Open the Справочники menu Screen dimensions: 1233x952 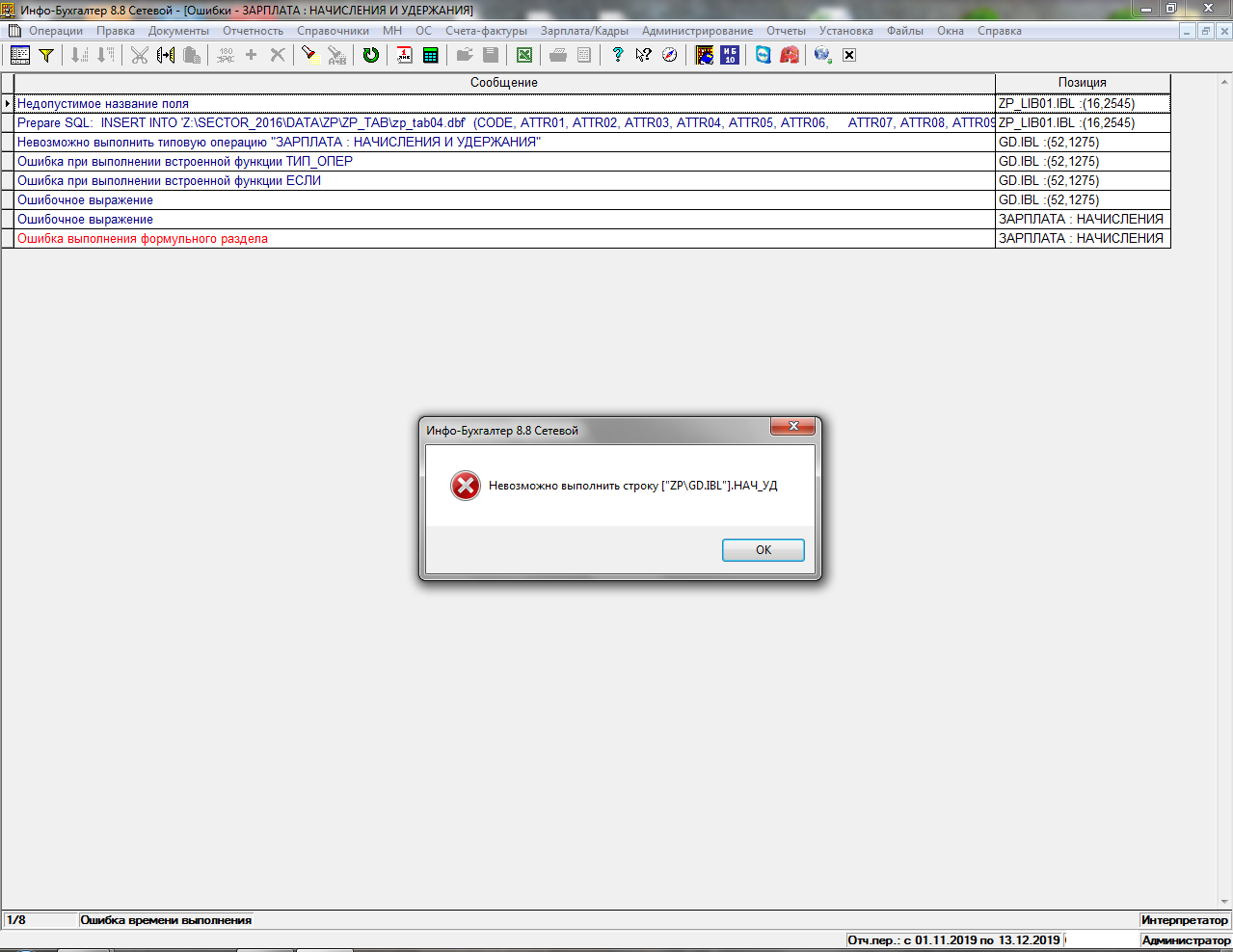pos(333,31)
